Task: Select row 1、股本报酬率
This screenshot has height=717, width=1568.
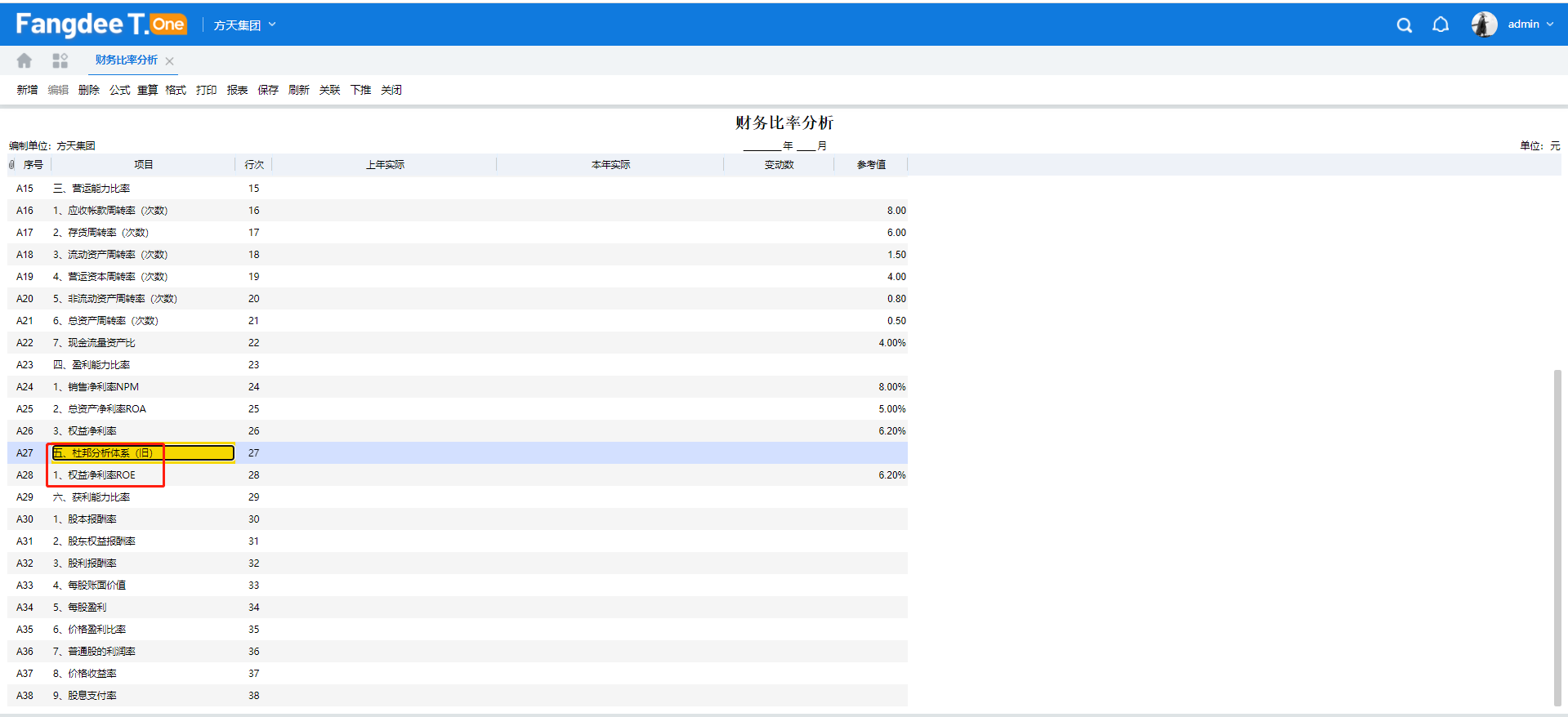Action: coord(458,519)
